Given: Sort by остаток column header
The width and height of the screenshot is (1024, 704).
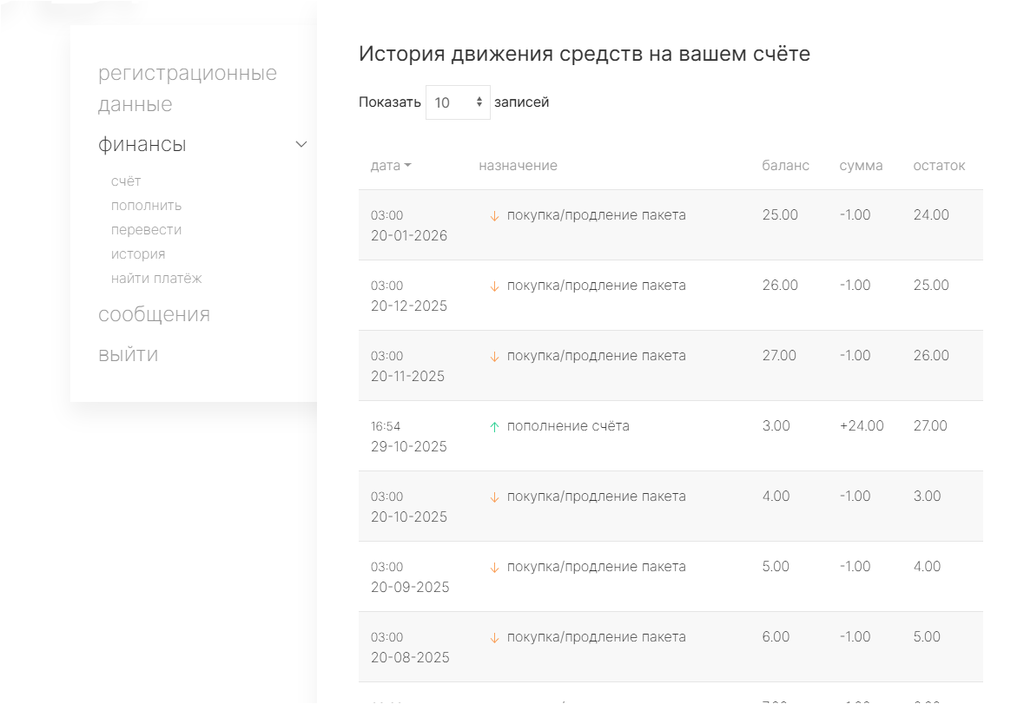Looking at the screenshot, I should (x=939, y=166).
